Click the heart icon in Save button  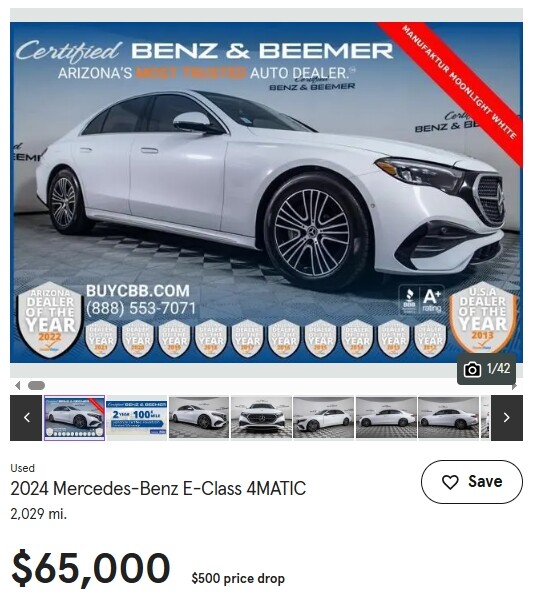point(450,482)
